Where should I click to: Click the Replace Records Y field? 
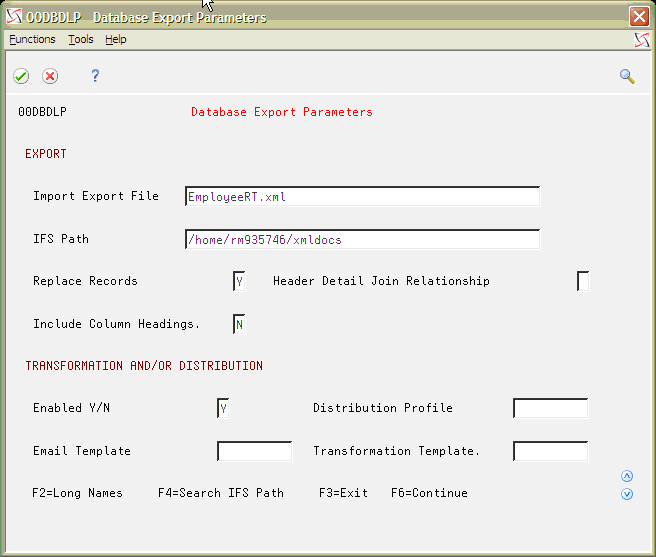[x=239, y=281]
